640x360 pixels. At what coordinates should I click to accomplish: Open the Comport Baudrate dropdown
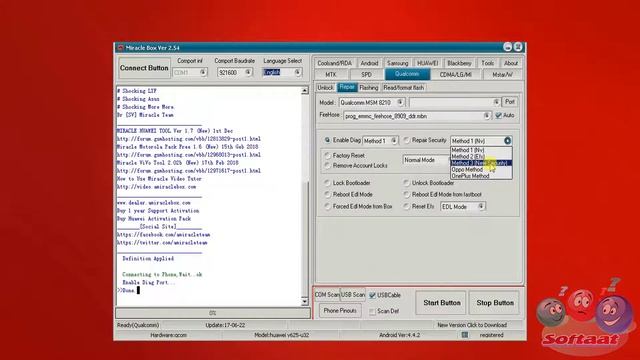(x=248, y=72)
